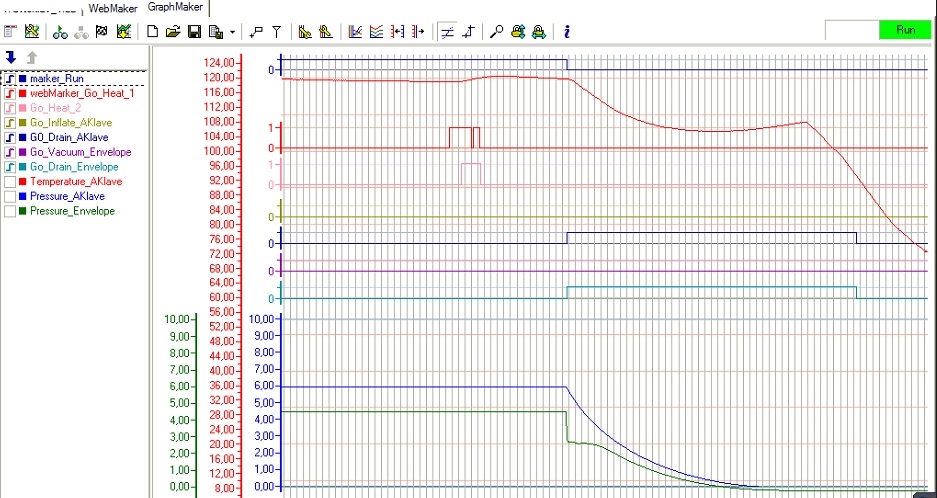Click the new blank document icon
The image size is (937, 498).
click(x=153, y=31)
